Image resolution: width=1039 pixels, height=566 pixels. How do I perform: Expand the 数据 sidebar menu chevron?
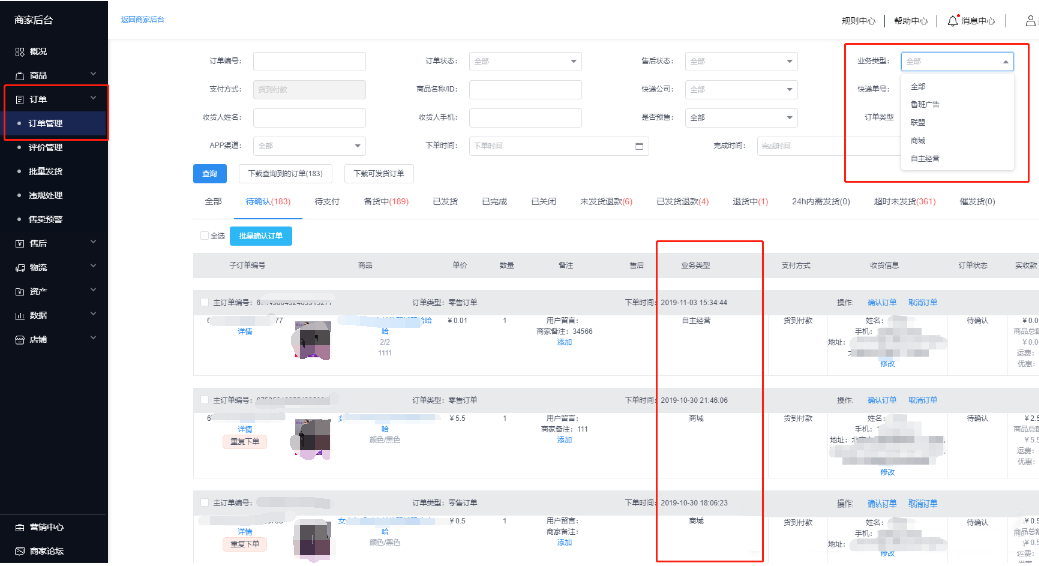tap(93, 313)
